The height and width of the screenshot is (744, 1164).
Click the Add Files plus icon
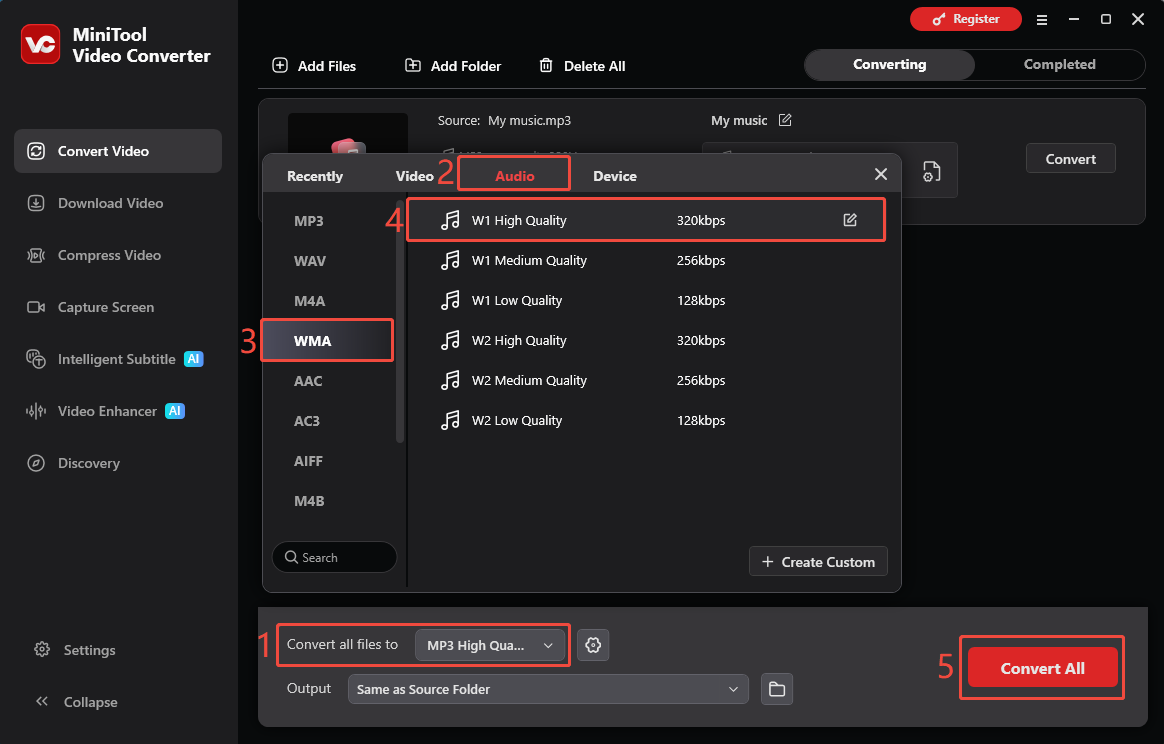(x=280, y=65)
